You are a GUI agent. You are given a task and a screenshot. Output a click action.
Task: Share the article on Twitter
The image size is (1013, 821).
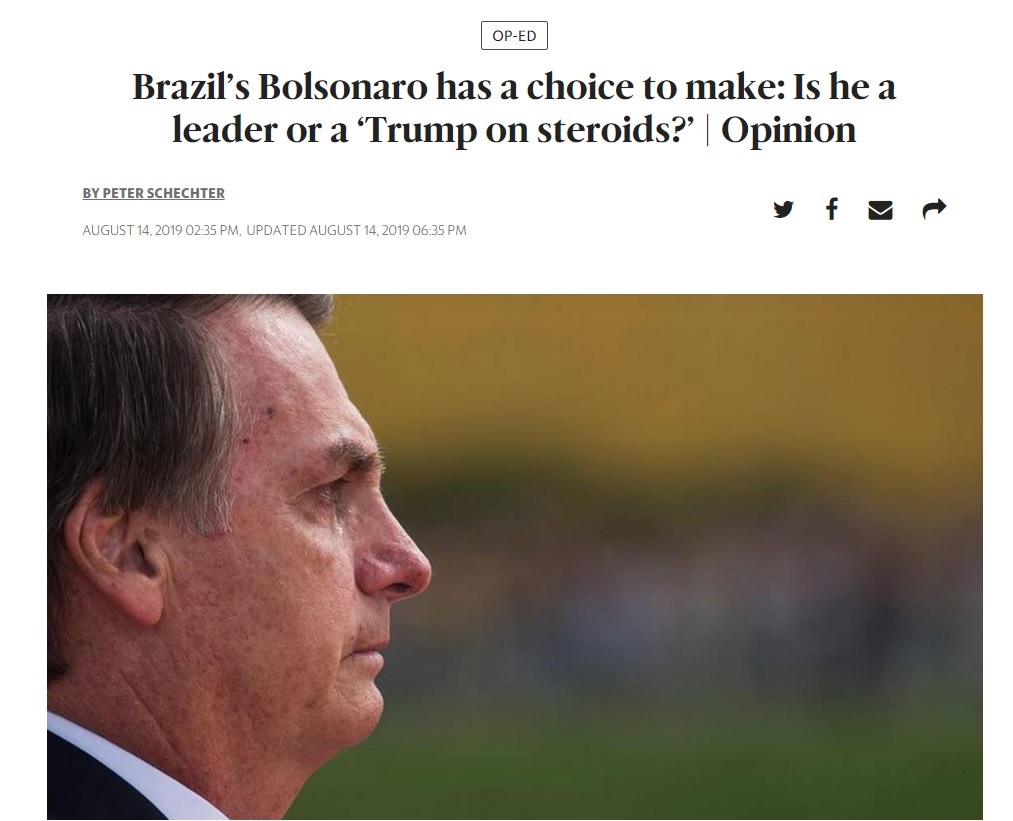click(x=783, y=209)
